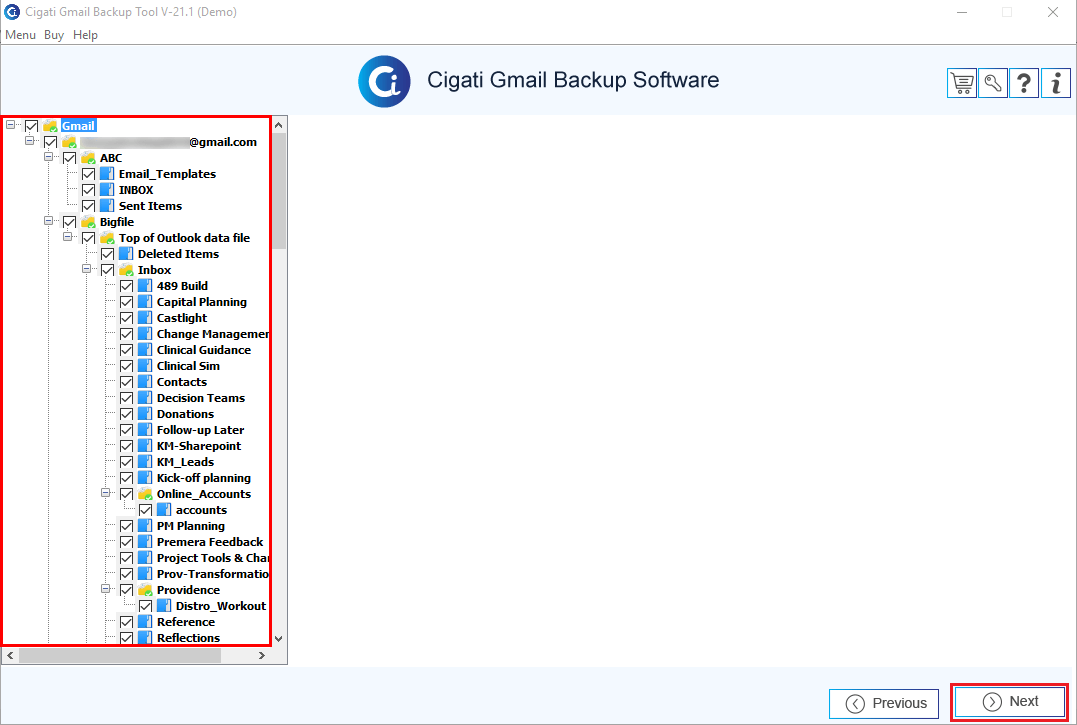This screenshot has height=725, width=1077.
Task: Open the key activation icon
Action: (993, 84)
